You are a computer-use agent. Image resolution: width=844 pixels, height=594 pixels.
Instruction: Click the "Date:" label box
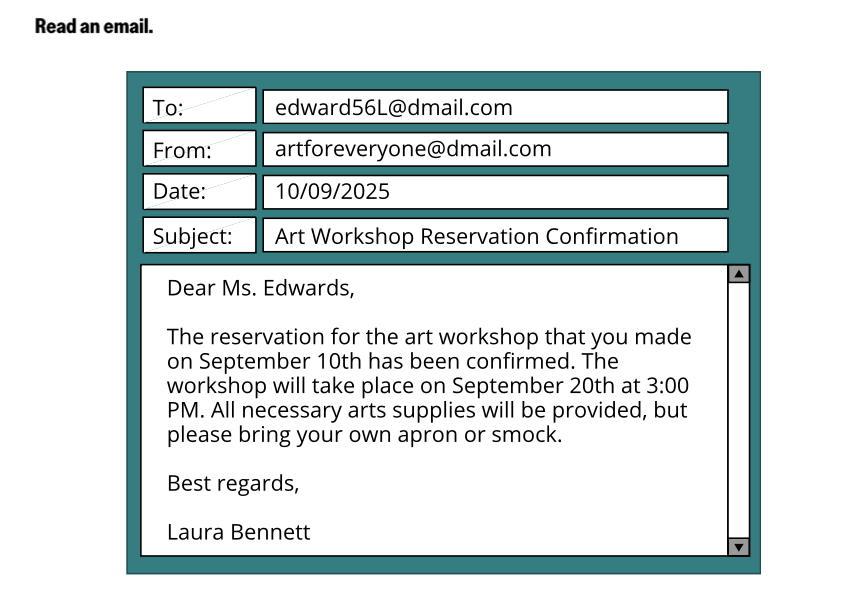[x=199, y=192]
